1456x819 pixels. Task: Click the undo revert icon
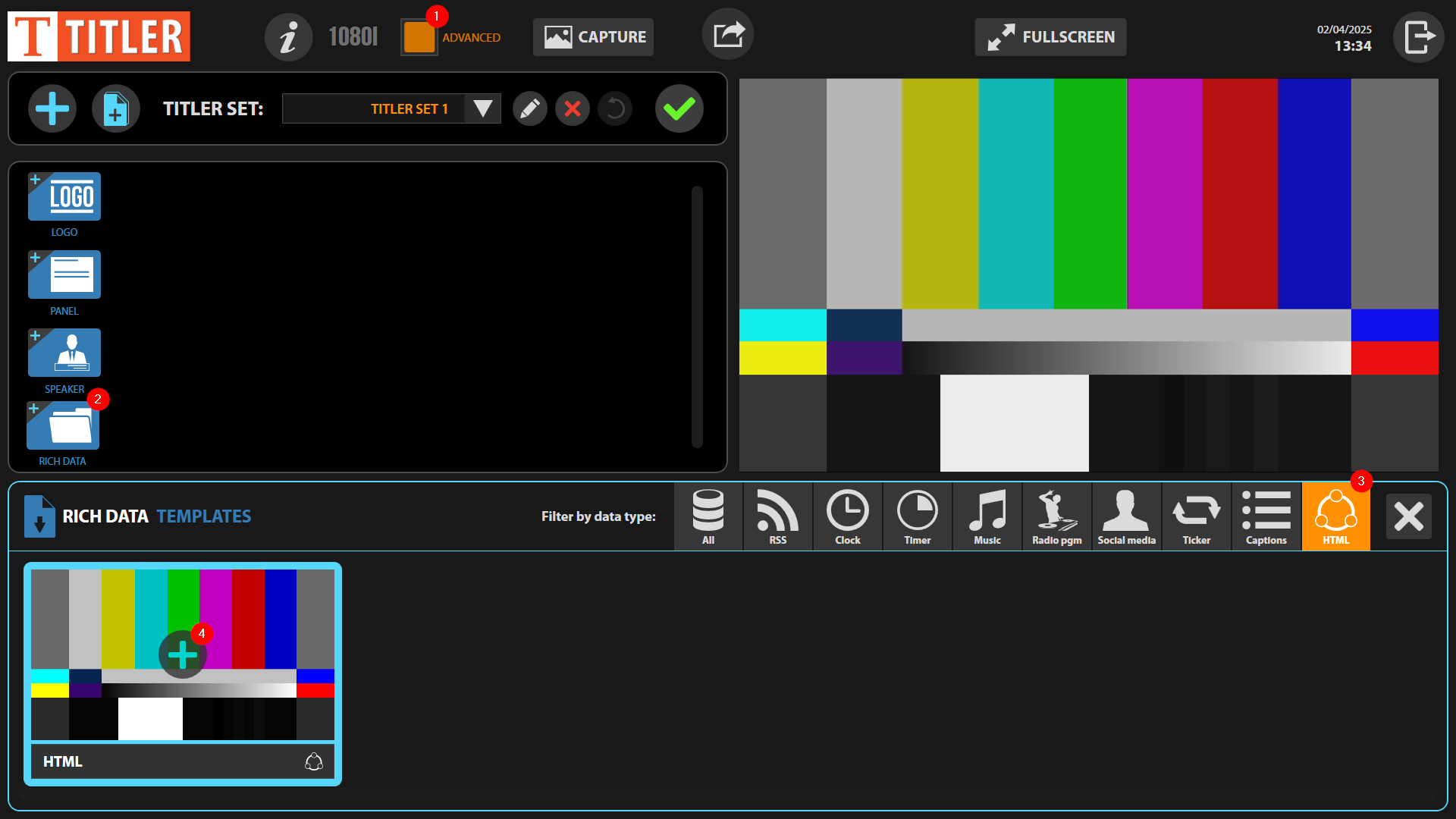point(615,108)
